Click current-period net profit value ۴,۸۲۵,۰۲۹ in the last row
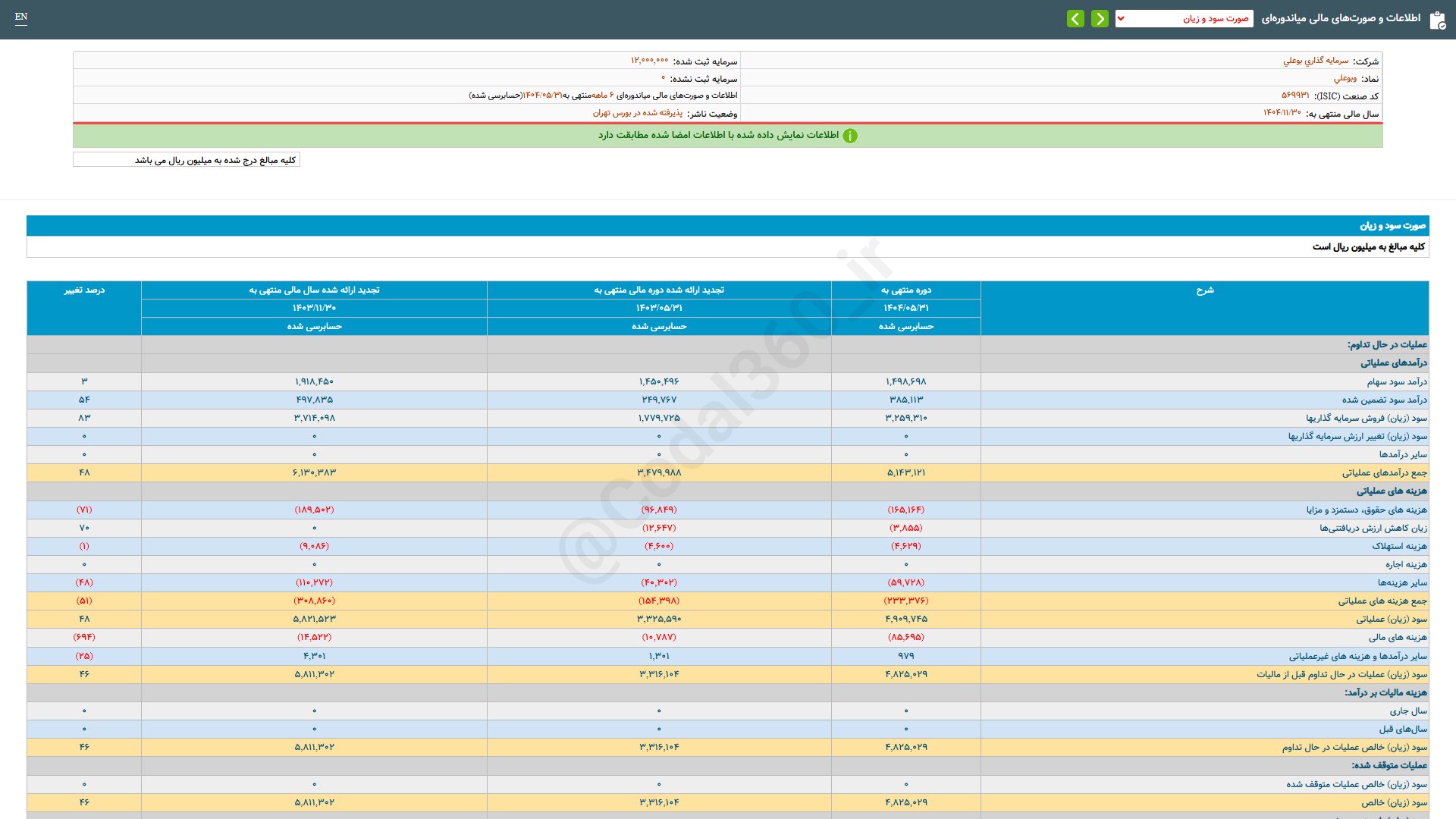This screenshot has height=819, width=1456. [x=905, y=802]
